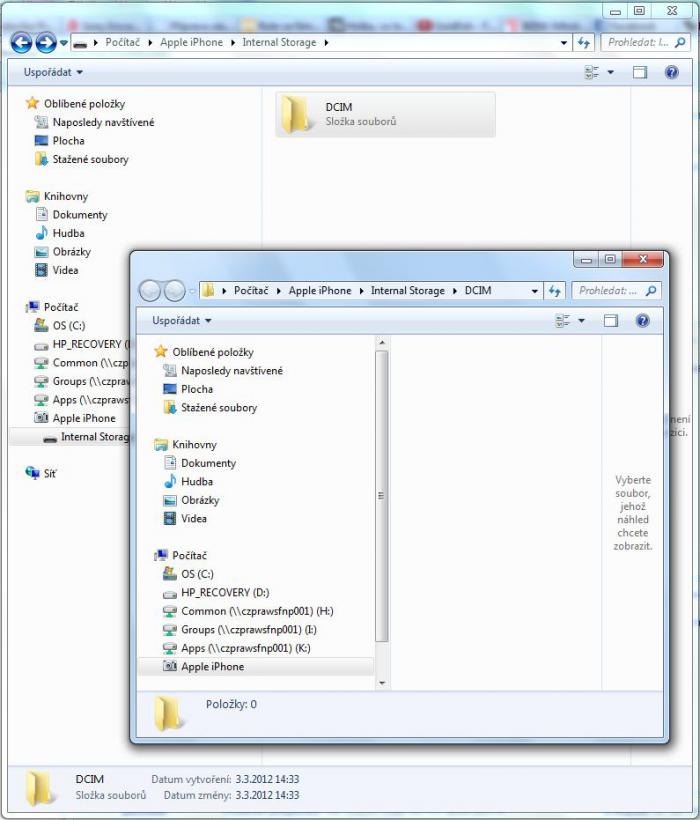Open view options dropdown in the front window

pyautogui.click(x=582, y=321)
